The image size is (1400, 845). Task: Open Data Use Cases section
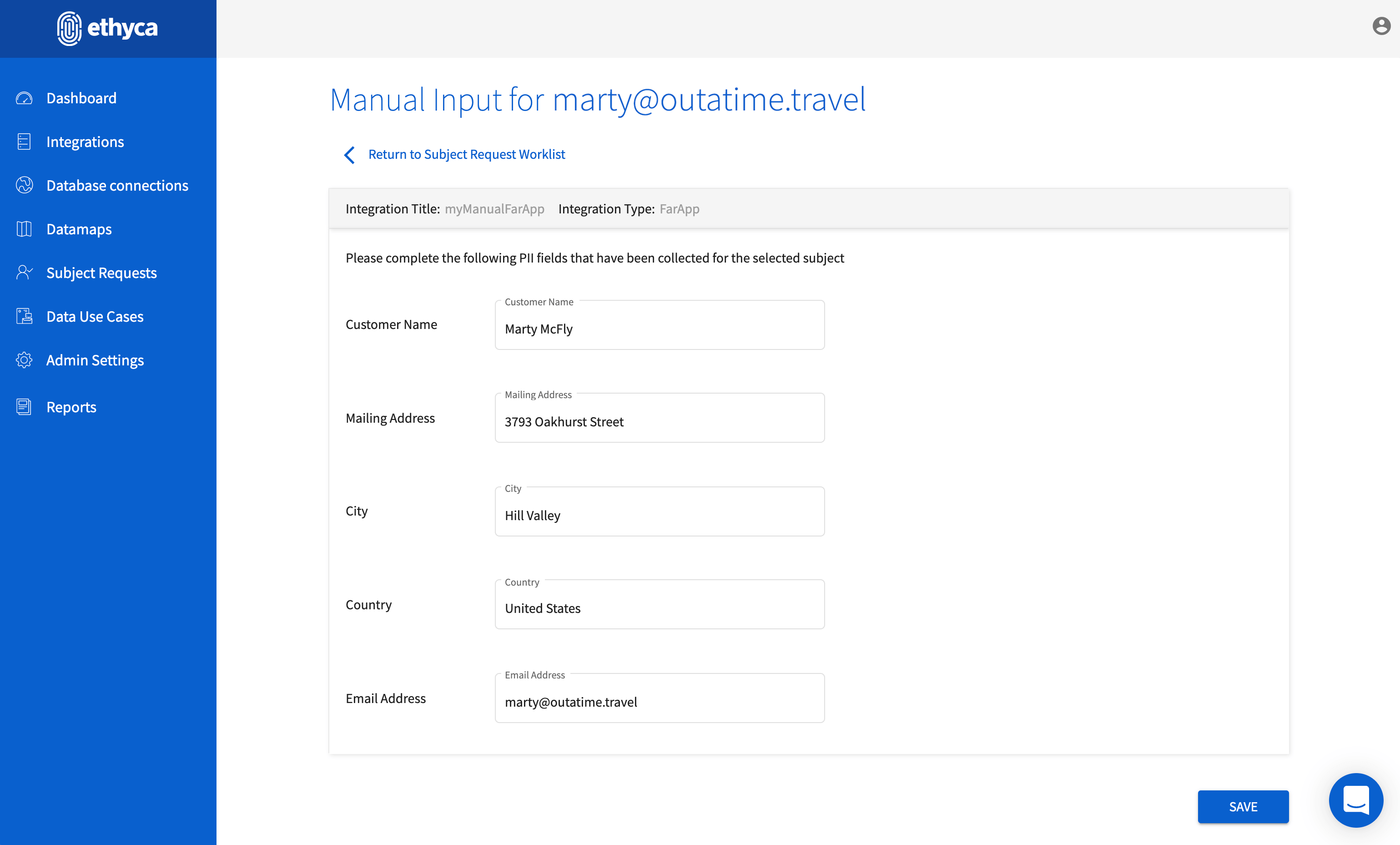[x=95, y=317]
